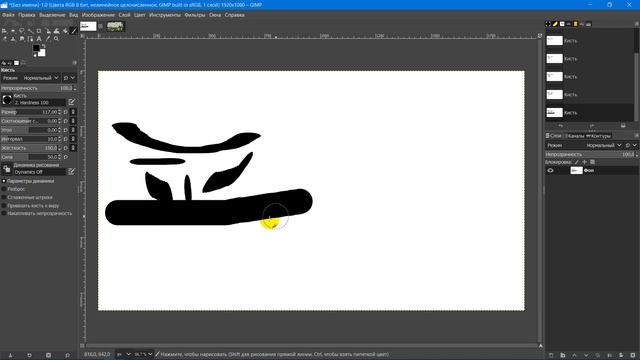Select the Text tool (A icon)
This screenshot has height=360, width=640.
click(x=39, y=39)
